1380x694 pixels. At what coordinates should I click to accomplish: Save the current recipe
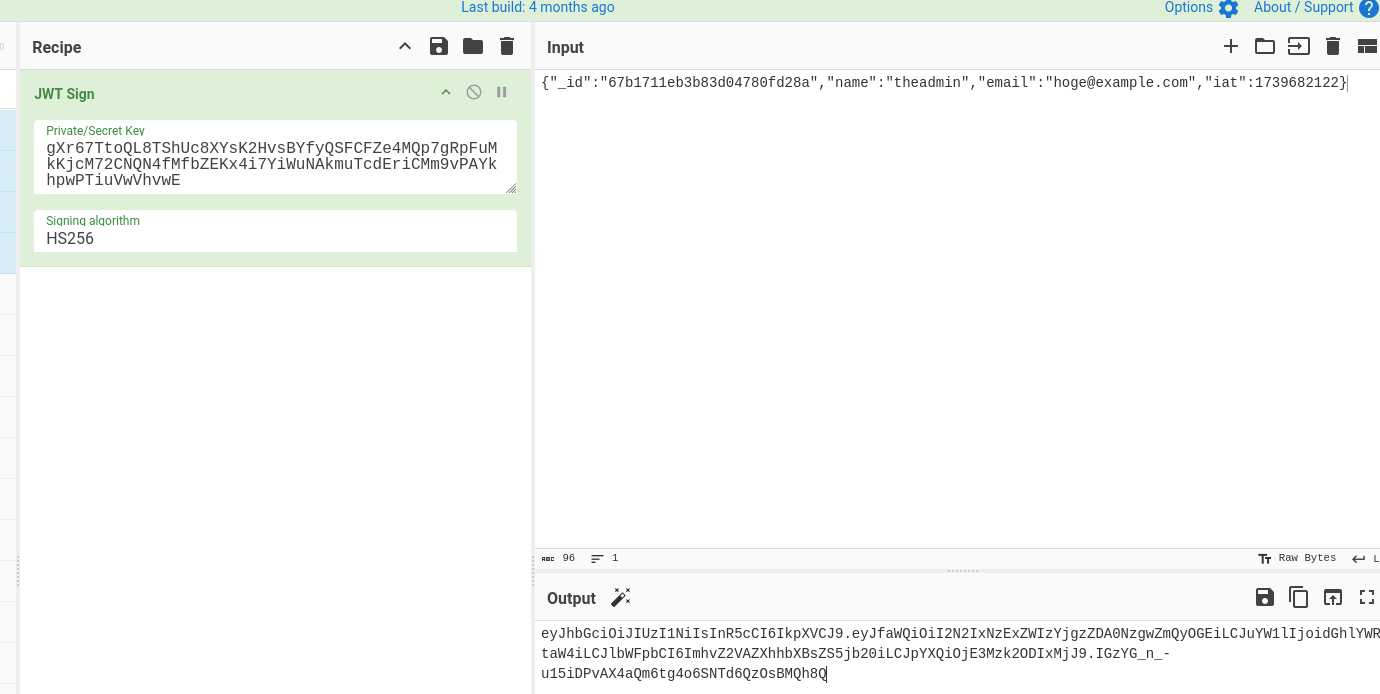click(438, 47)
